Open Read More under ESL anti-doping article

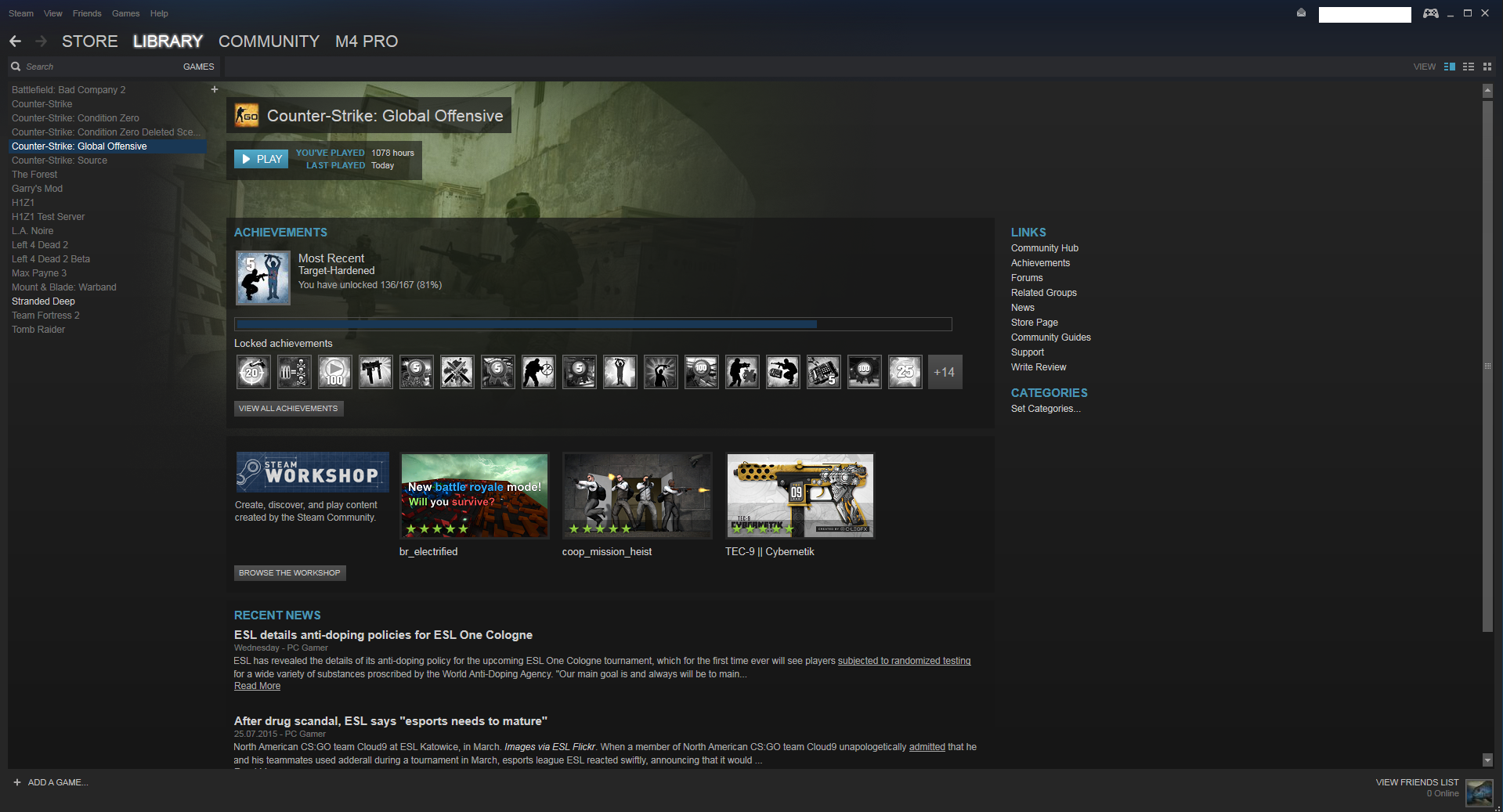coord(257,686)
